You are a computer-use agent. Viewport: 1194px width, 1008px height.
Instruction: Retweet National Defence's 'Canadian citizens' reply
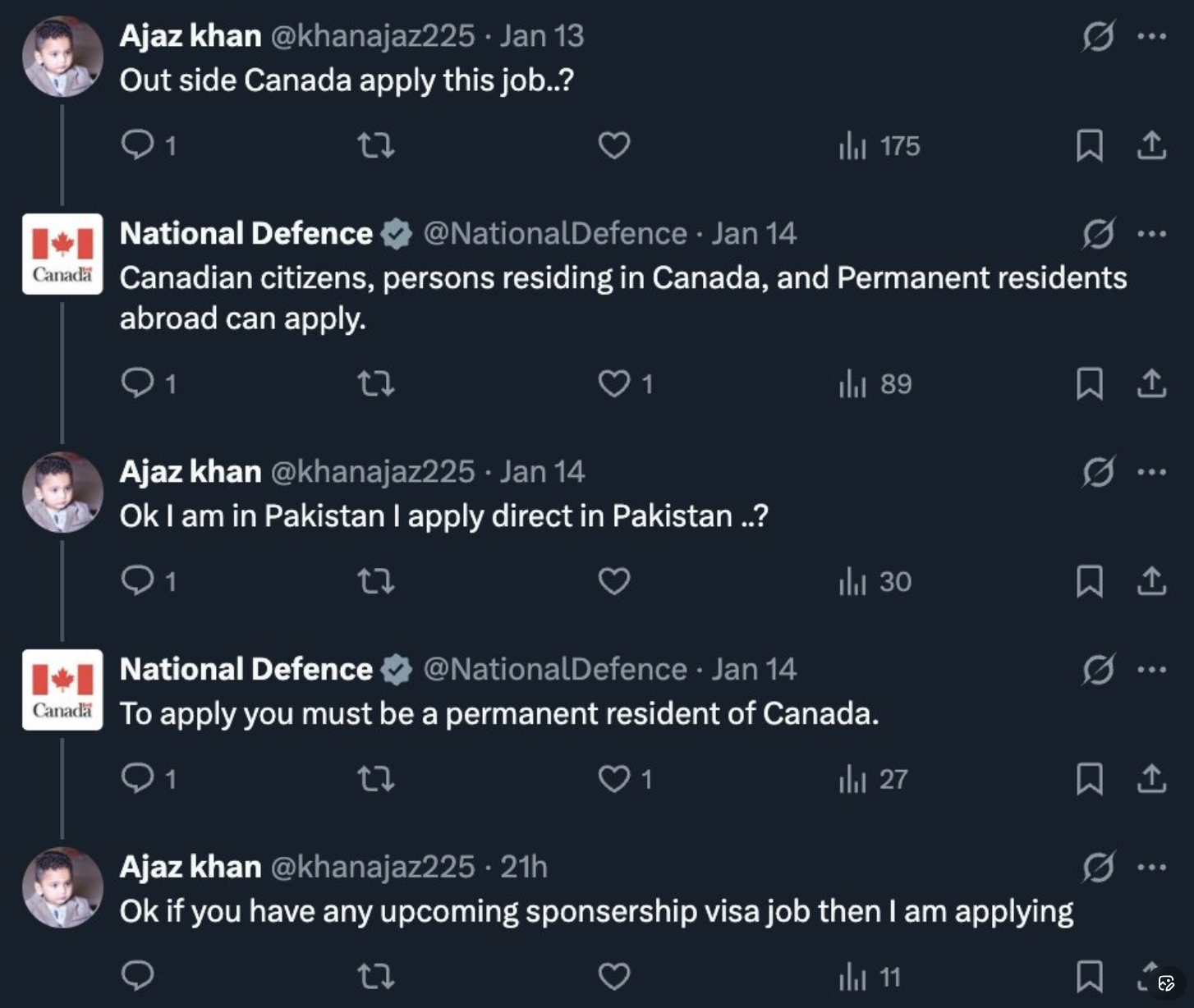coord(376,383)
